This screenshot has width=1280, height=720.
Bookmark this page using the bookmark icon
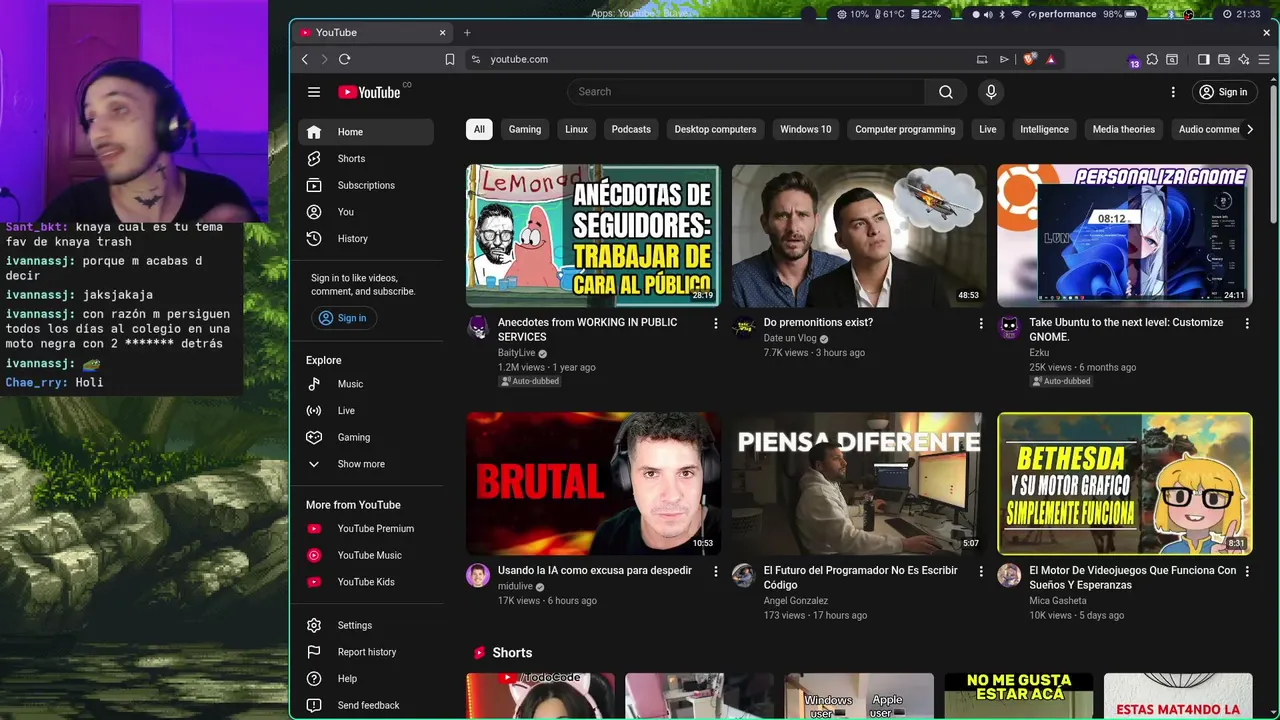click(450, 59)
